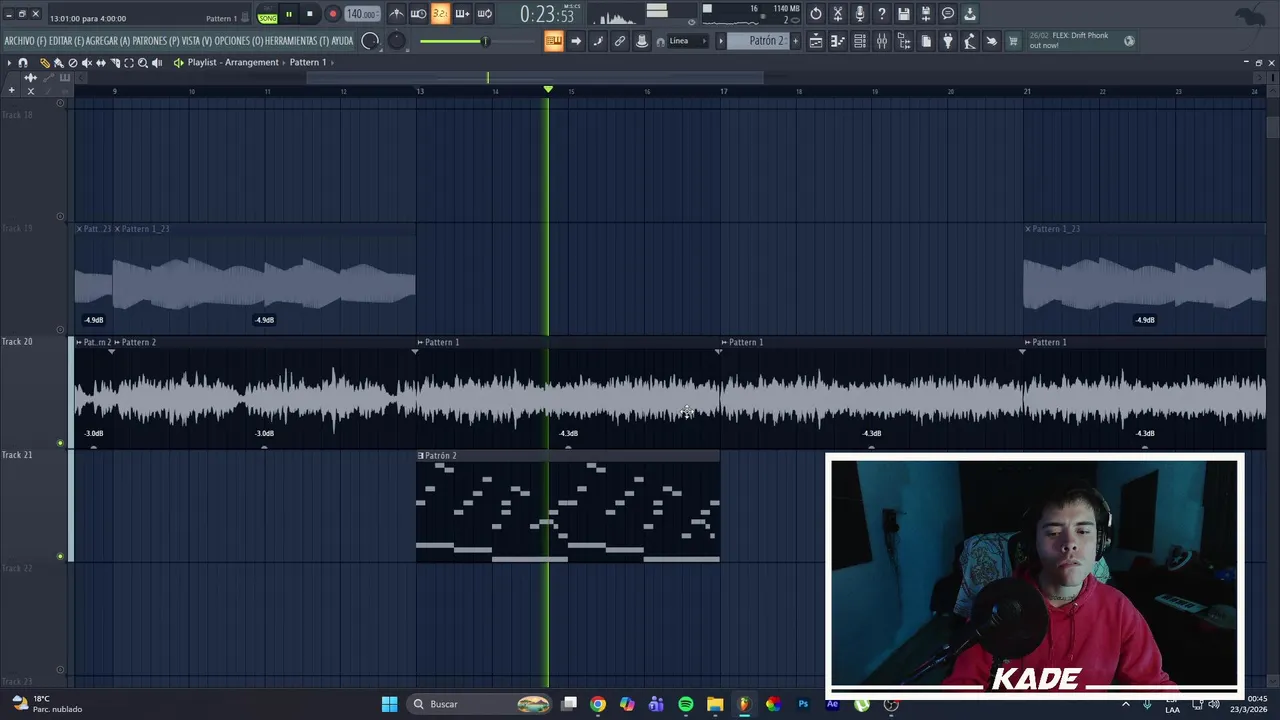Image resolution: width=1280 pixels, height=720 pixels.
Task: Select the playlist zoom tool
Action: point(143,62)
